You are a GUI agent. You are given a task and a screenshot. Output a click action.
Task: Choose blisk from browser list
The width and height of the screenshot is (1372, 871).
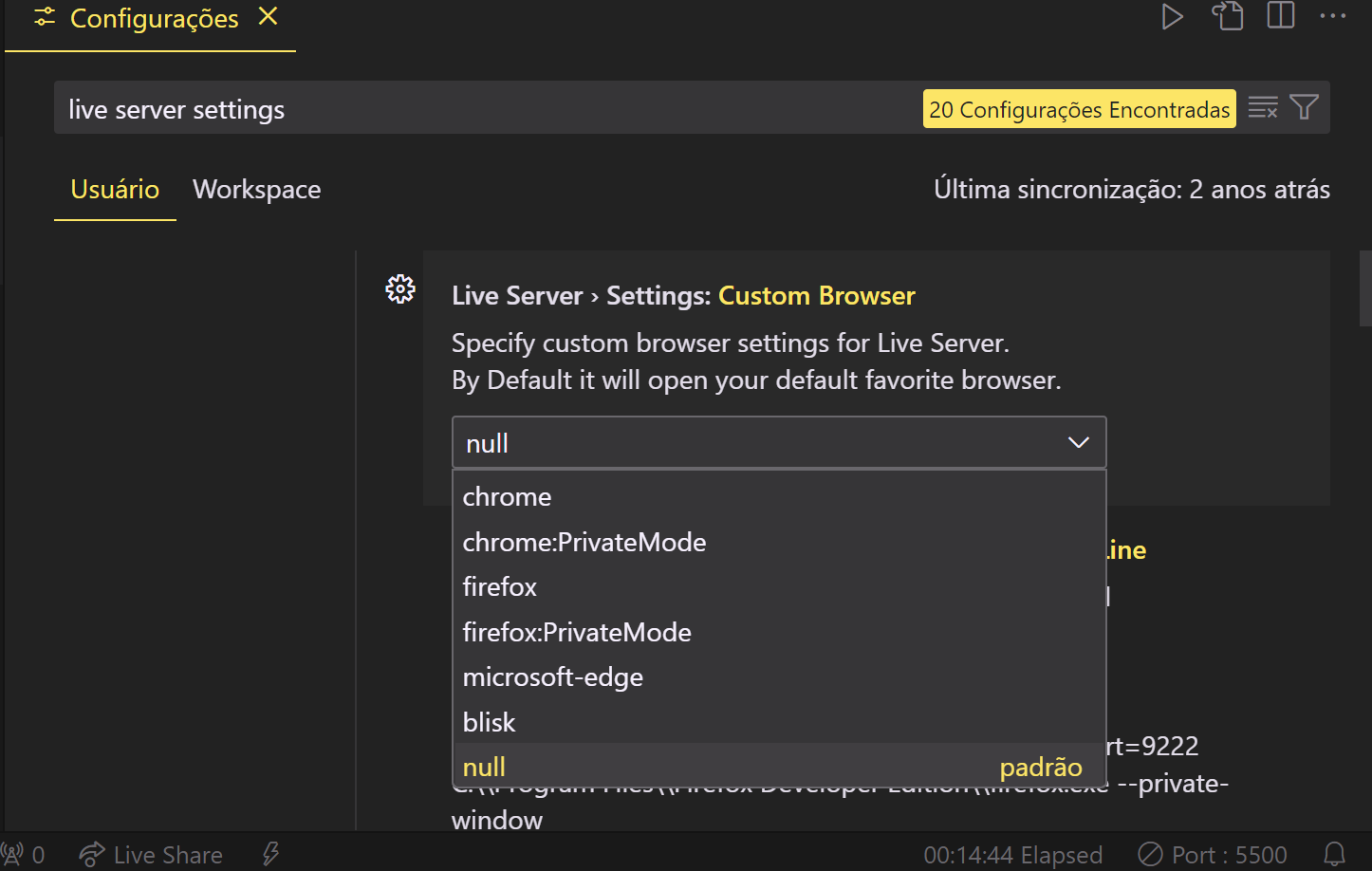coord(779,722)
